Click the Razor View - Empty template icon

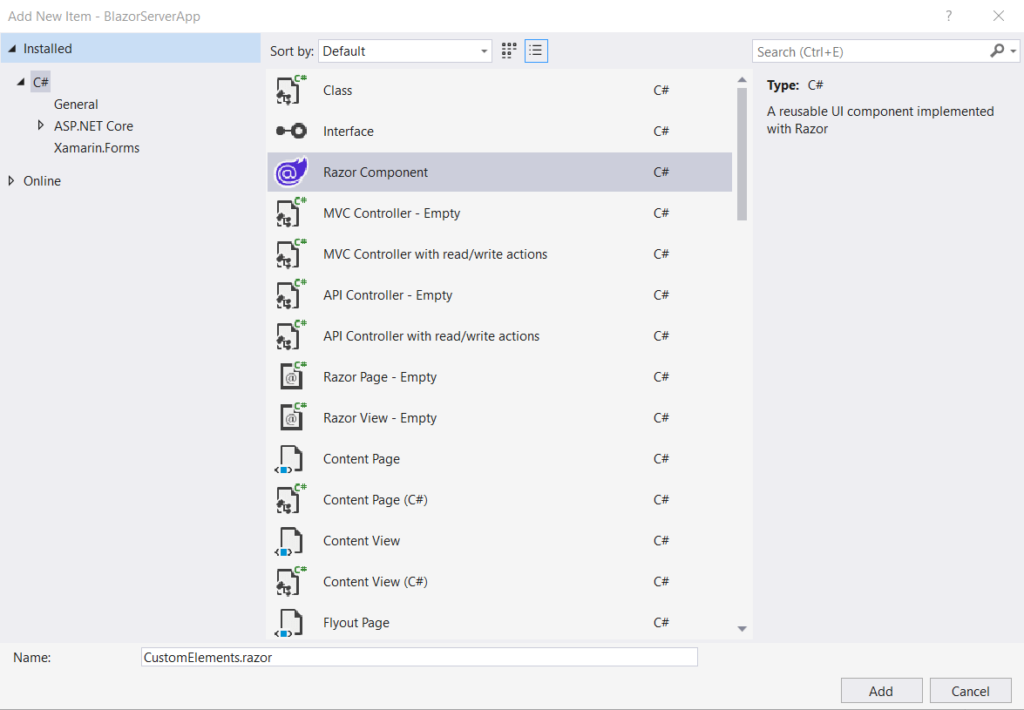(290, 417)
